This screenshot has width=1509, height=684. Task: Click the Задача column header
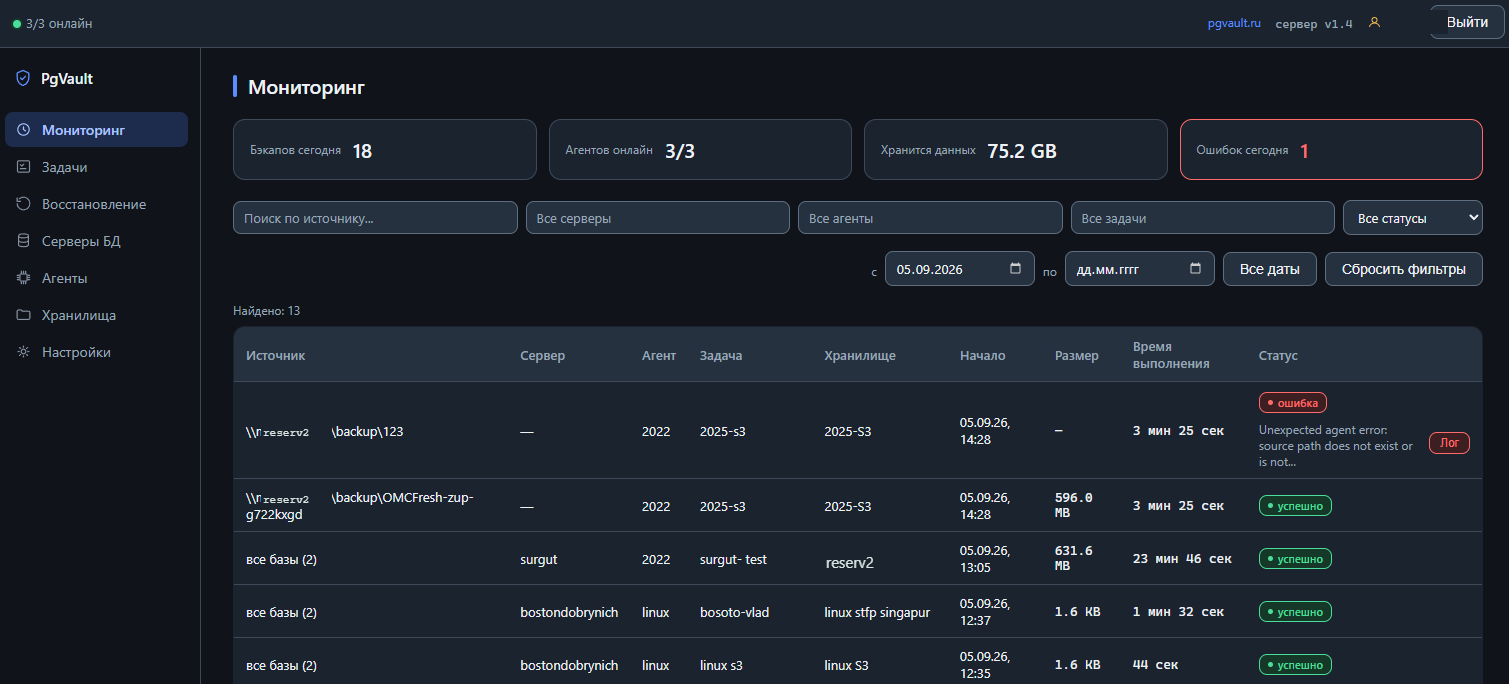(x=721, y=355)
